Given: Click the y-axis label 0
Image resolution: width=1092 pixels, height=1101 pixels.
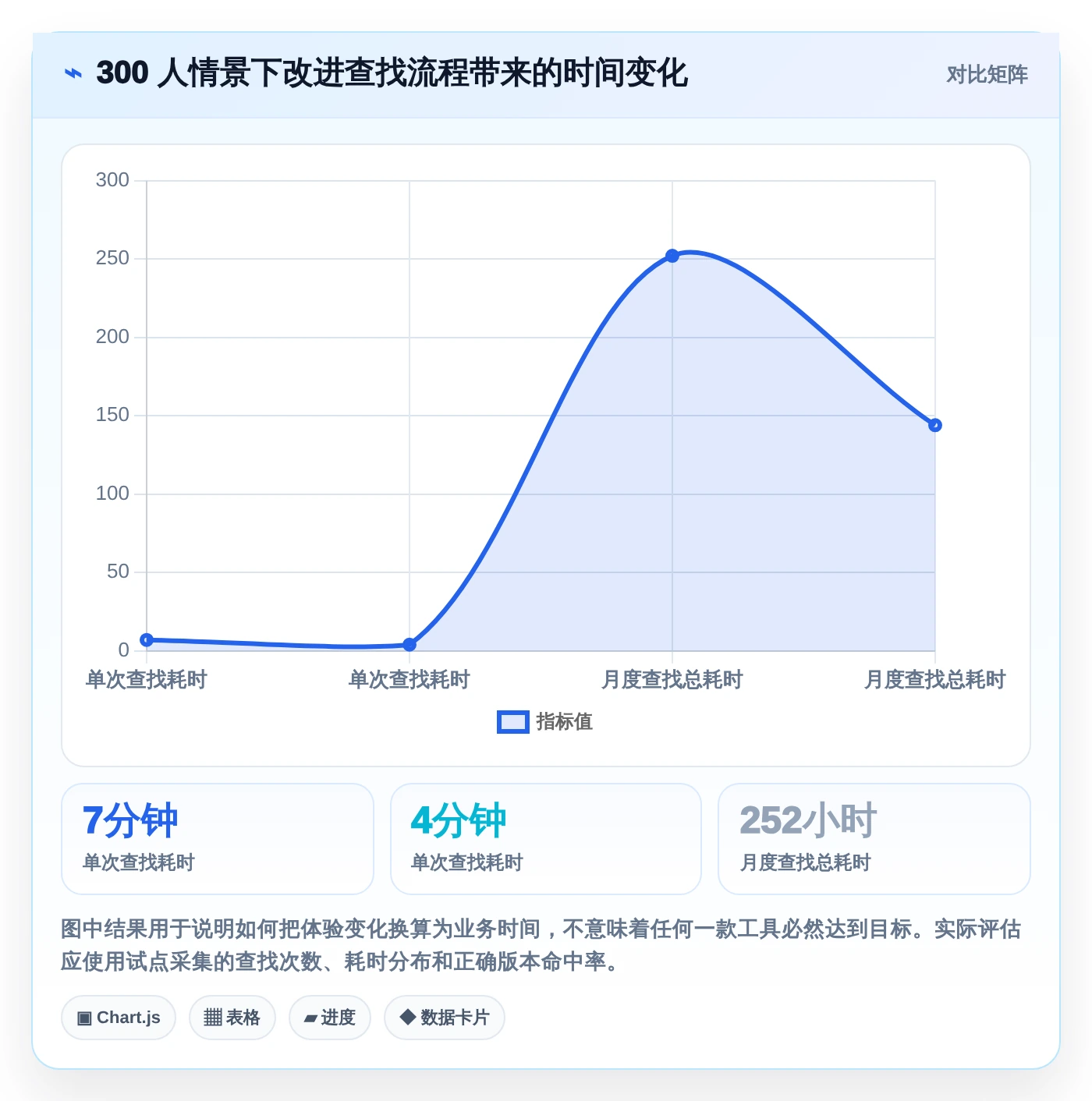Looking at the screenshot, I should 123,650.
